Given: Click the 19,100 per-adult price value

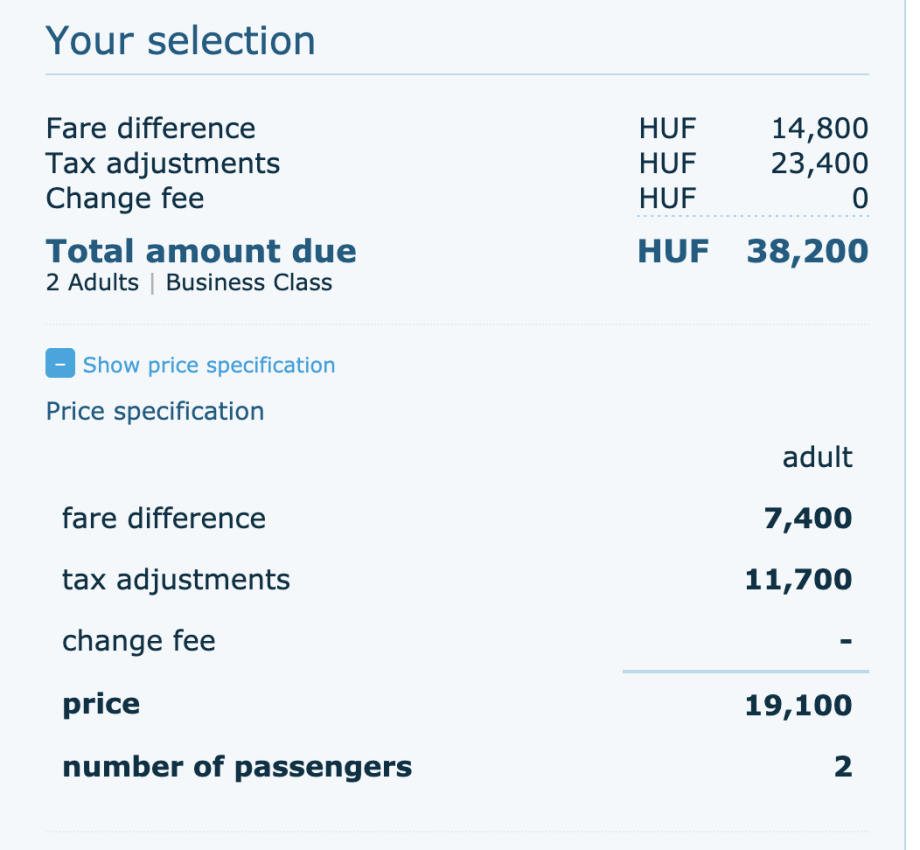Looking at the screenshot, I should click(x=798, y=705).
